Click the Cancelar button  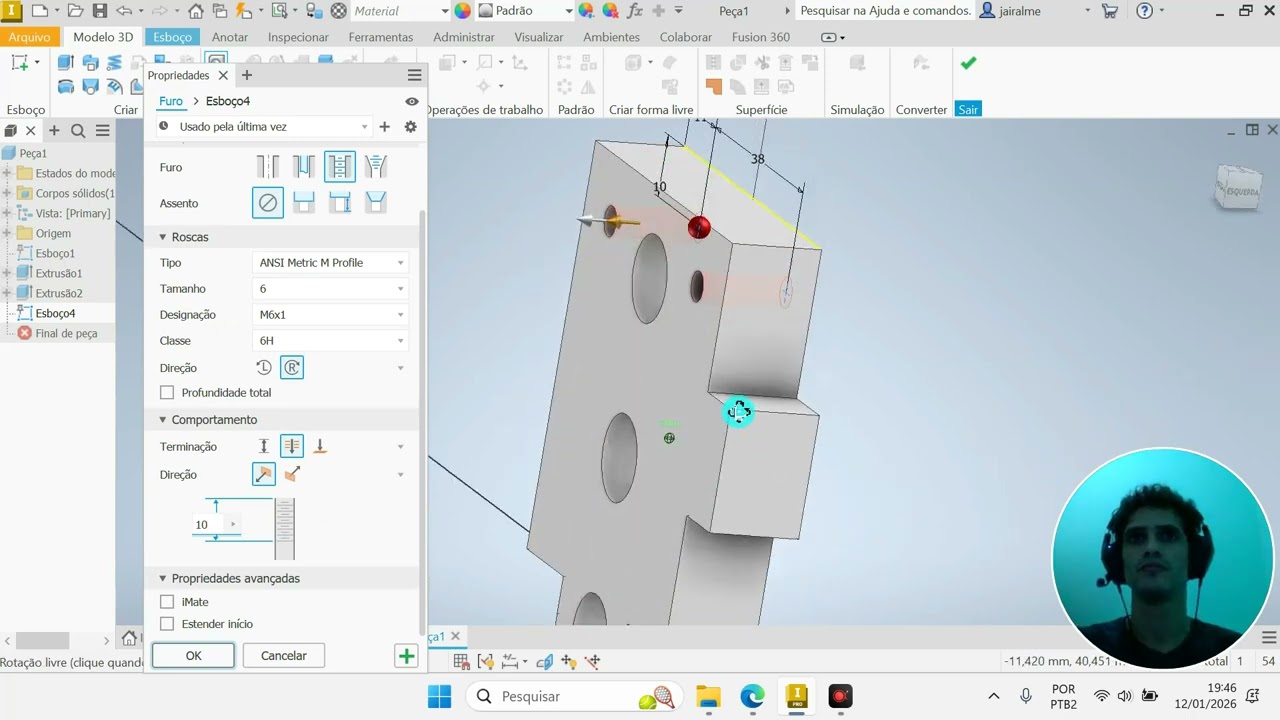[x=284, y=656]
